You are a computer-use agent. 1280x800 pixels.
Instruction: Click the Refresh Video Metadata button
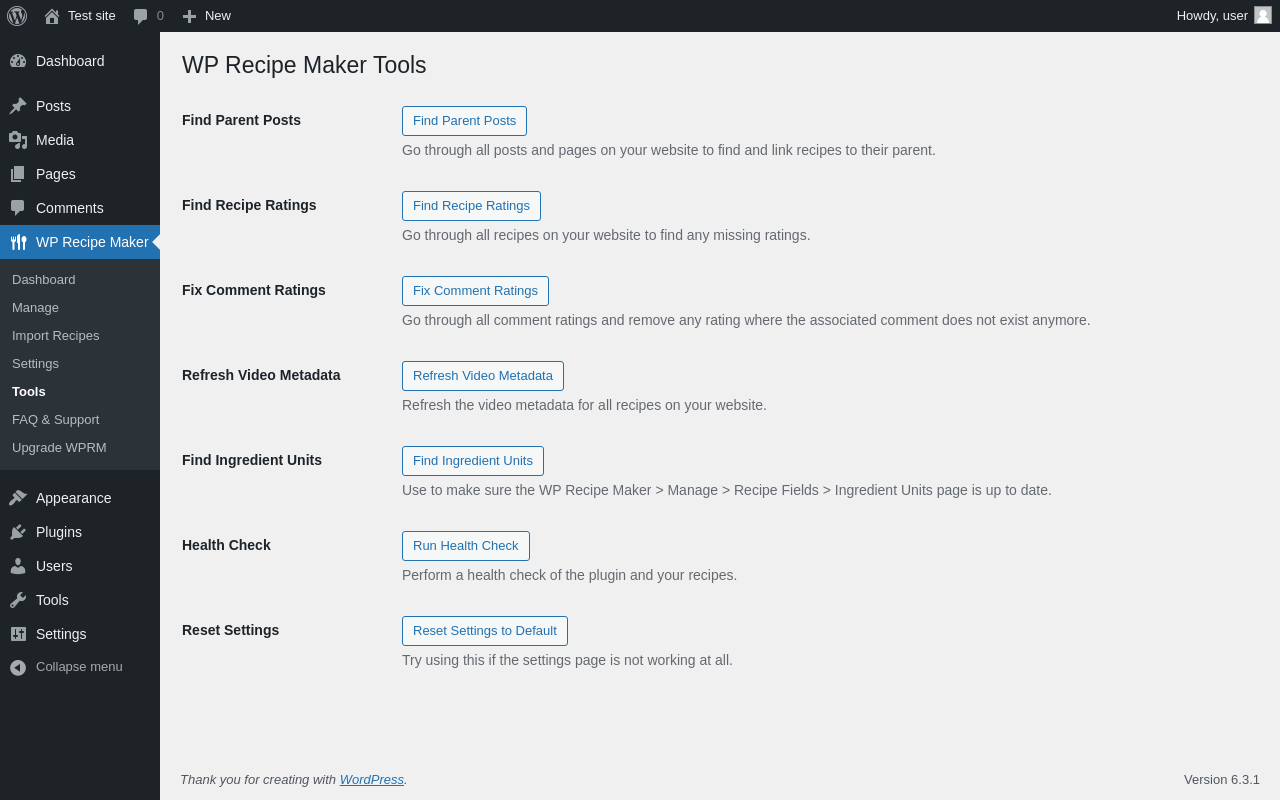point(483,376)
